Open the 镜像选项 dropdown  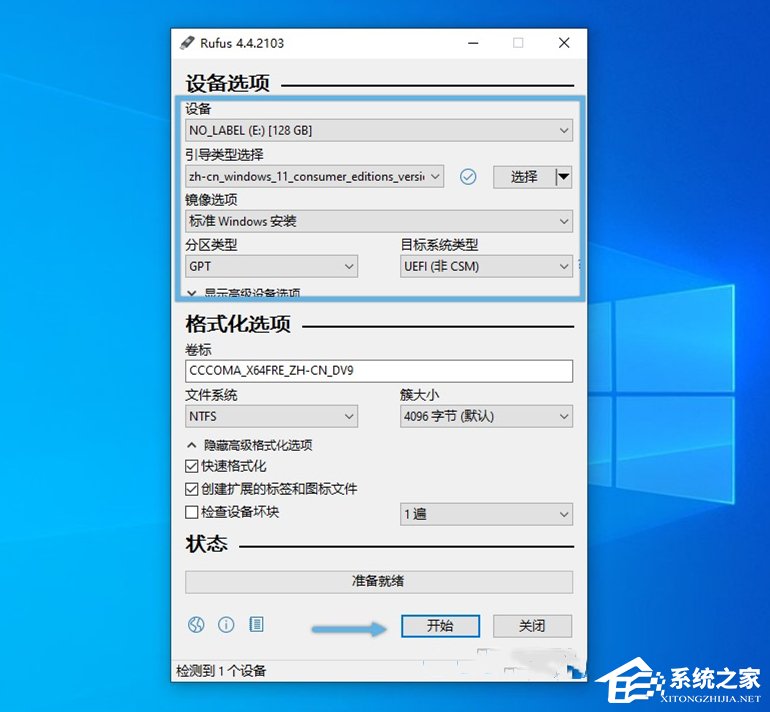(379, 221)
